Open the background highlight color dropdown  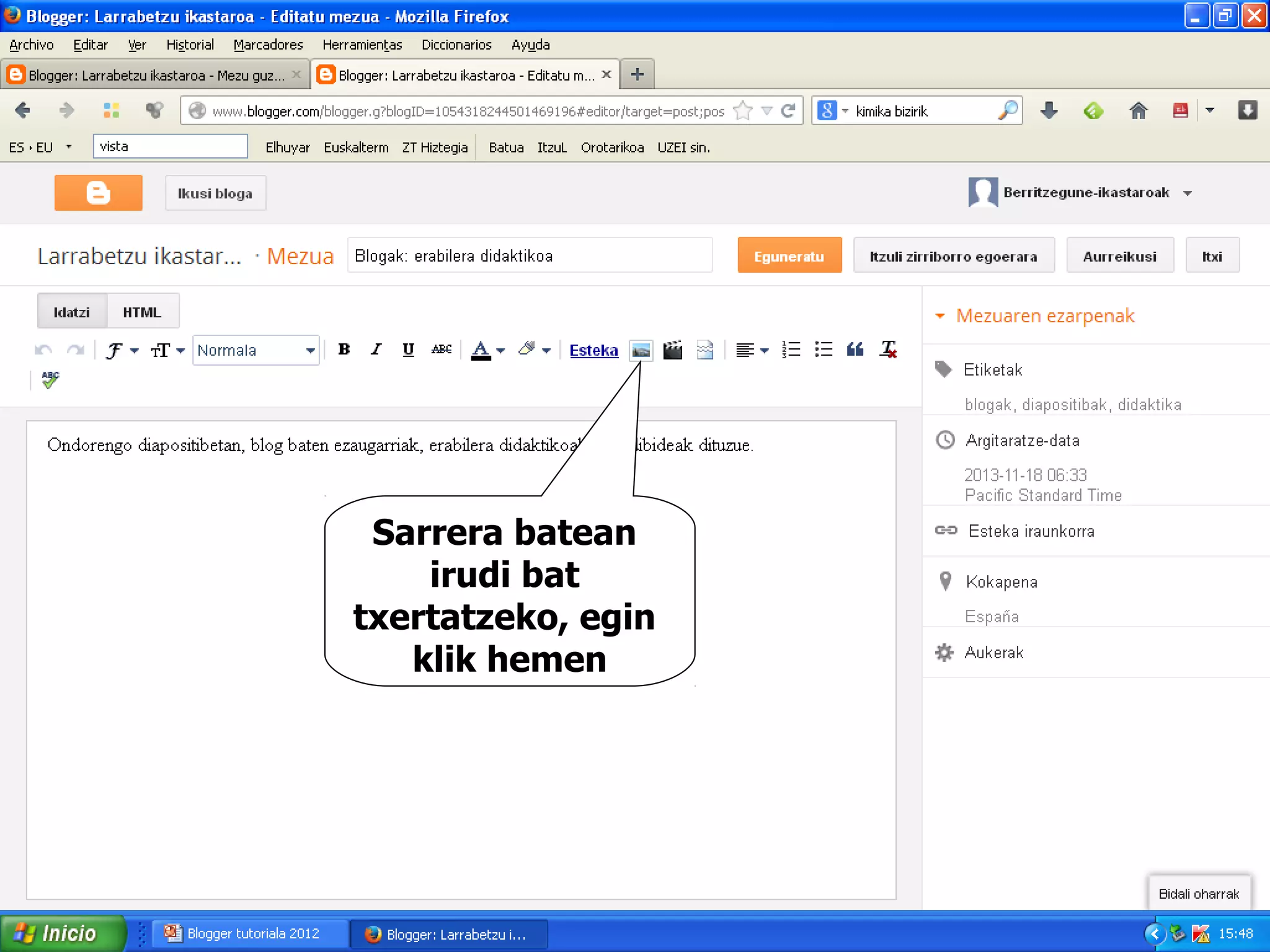pyautogui.click(x=534, y=350)
